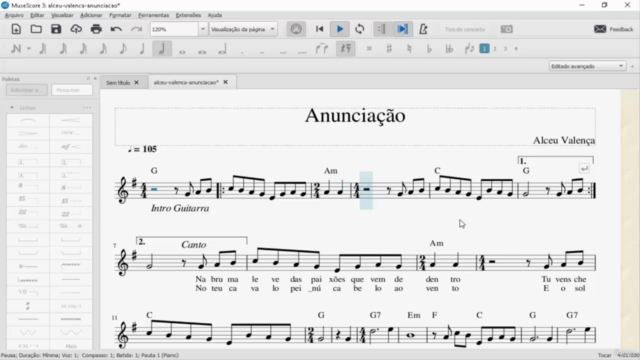Open Visualizar menu
The image size is (640, 360).
62,15
